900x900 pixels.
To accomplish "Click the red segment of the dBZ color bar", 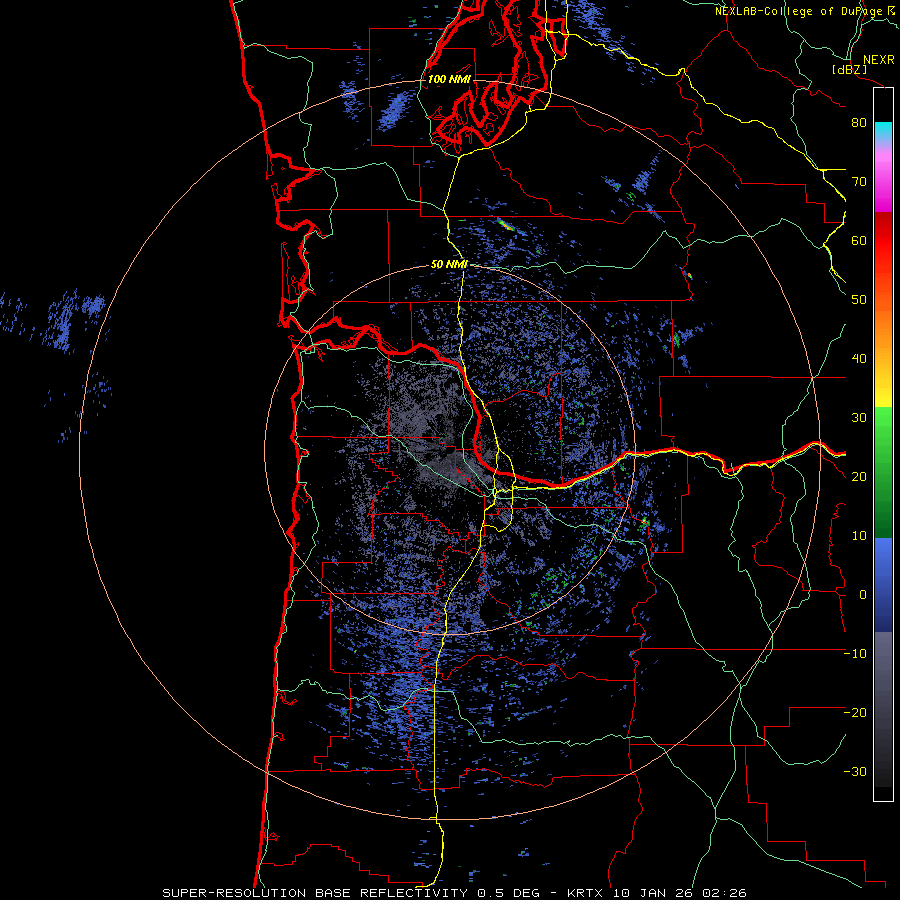I will (x=883, y=241).
